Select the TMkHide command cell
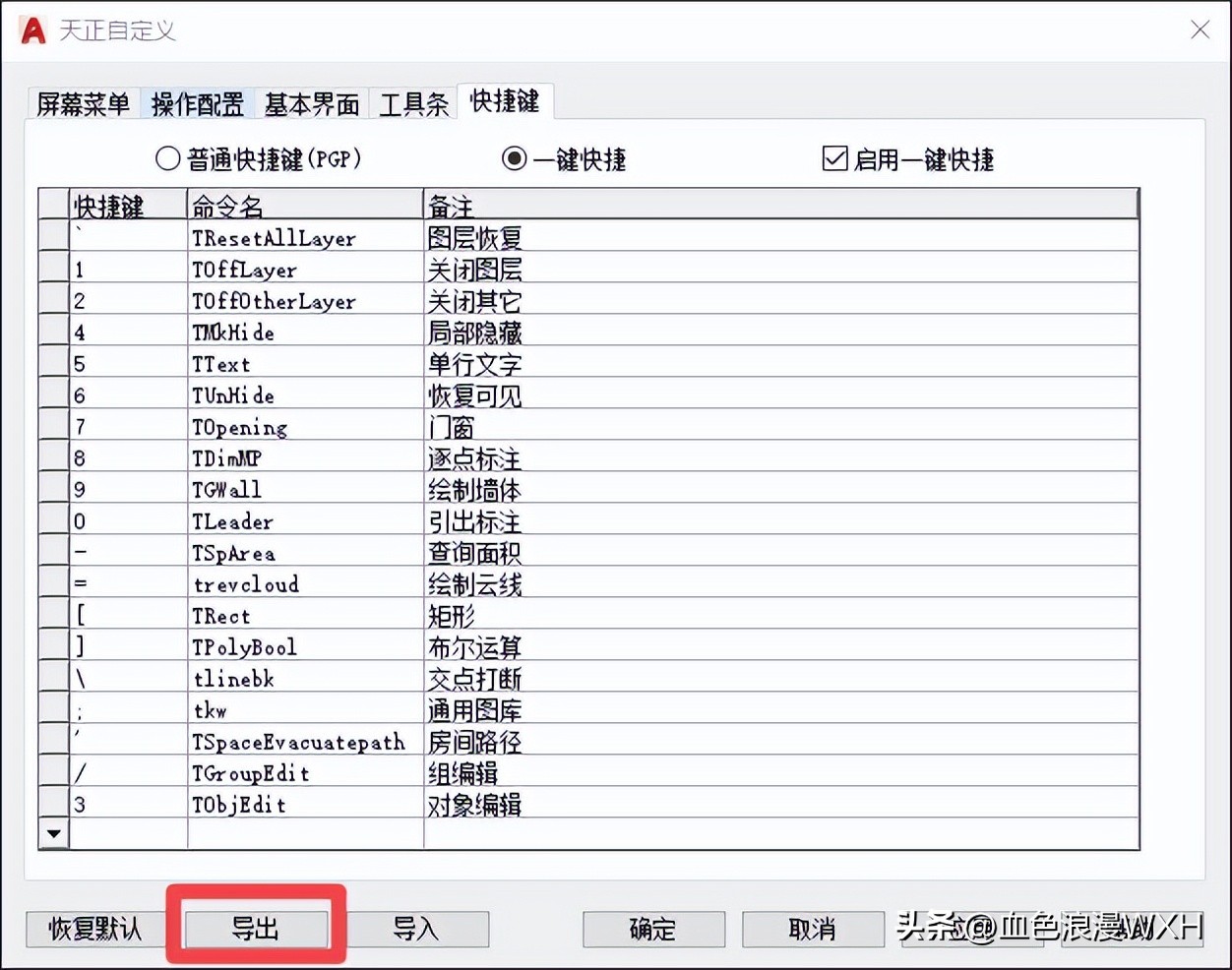 305,332
